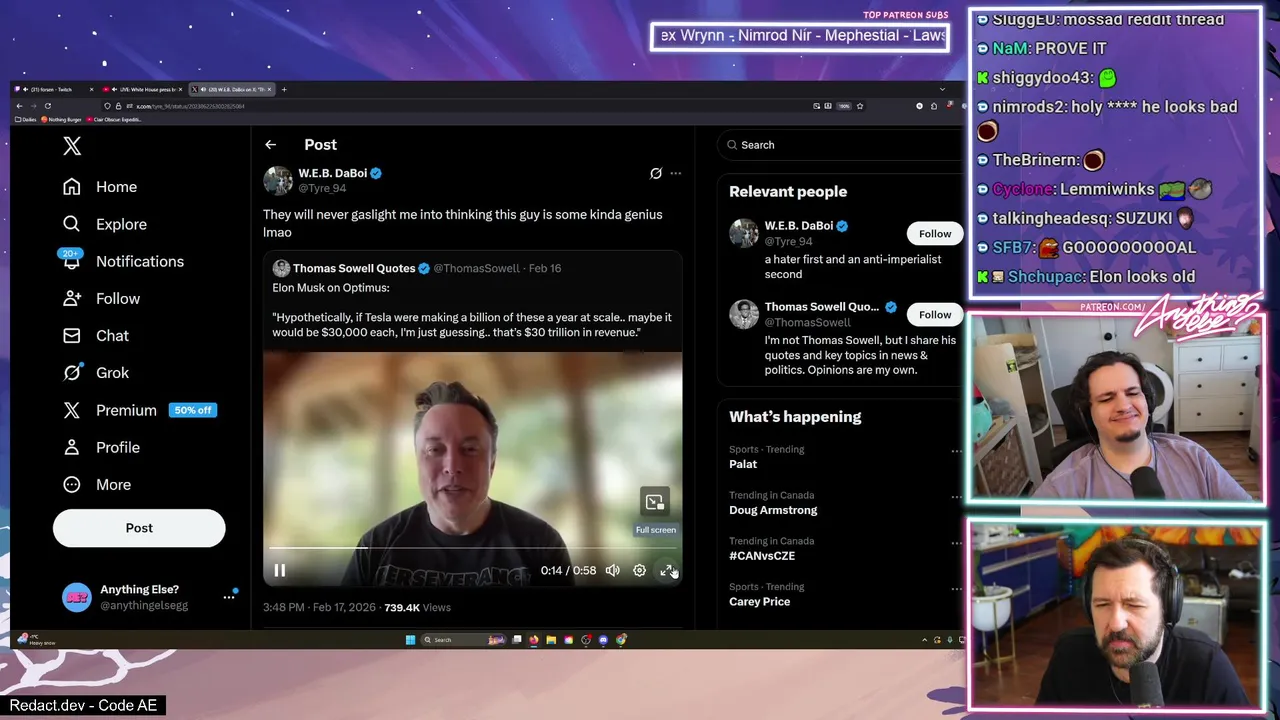Open Thomas Sowell Quo... profile in Relevant people

point(822,307)
